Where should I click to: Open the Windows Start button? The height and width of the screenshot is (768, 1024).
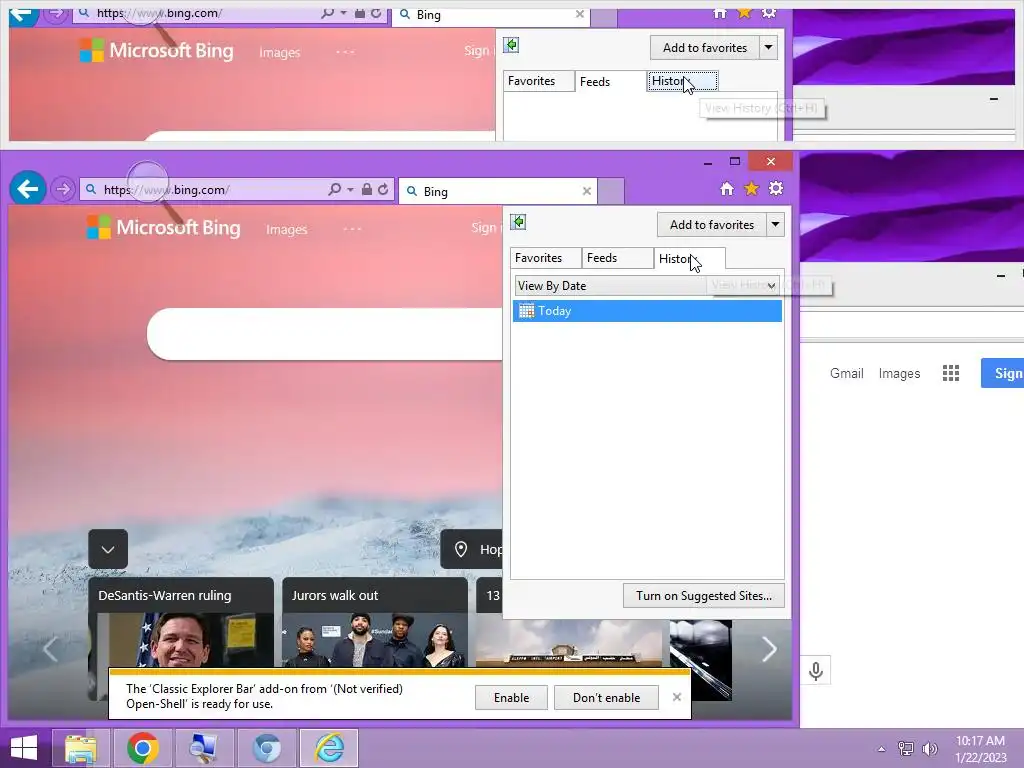coord(24,748)
